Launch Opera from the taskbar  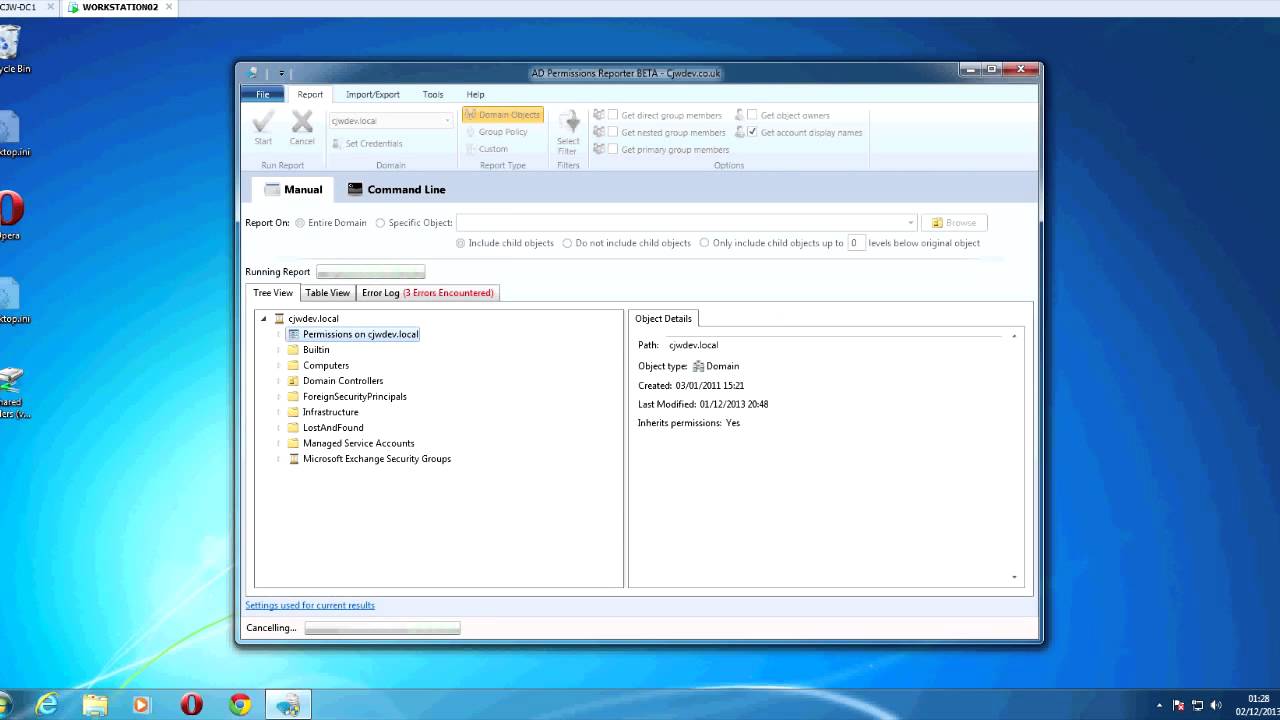191,704
